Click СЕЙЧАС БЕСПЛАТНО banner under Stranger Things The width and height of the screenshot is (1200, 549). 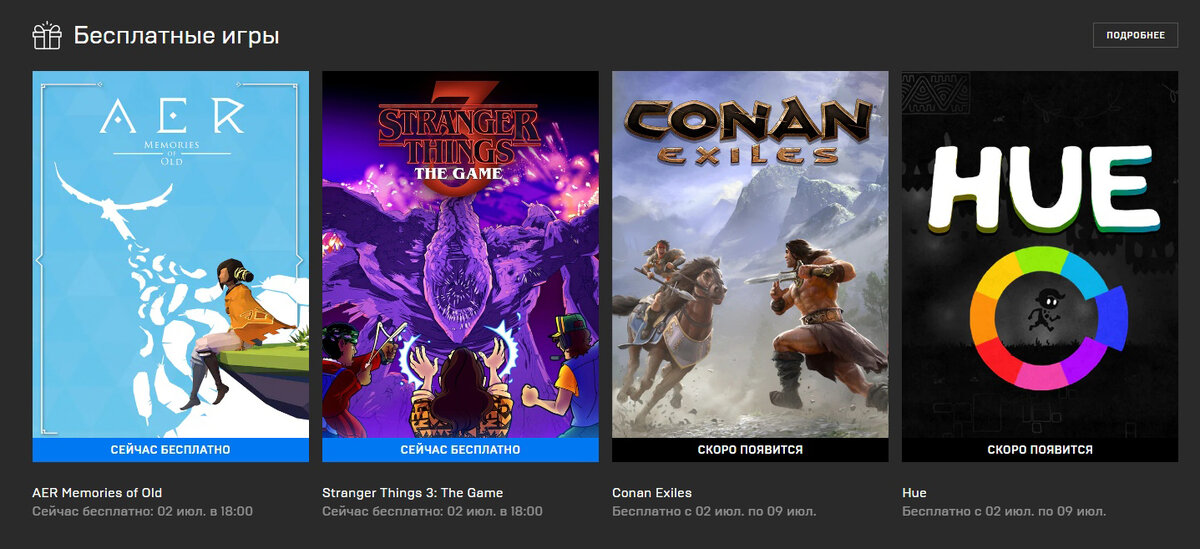tap(460, 450)
